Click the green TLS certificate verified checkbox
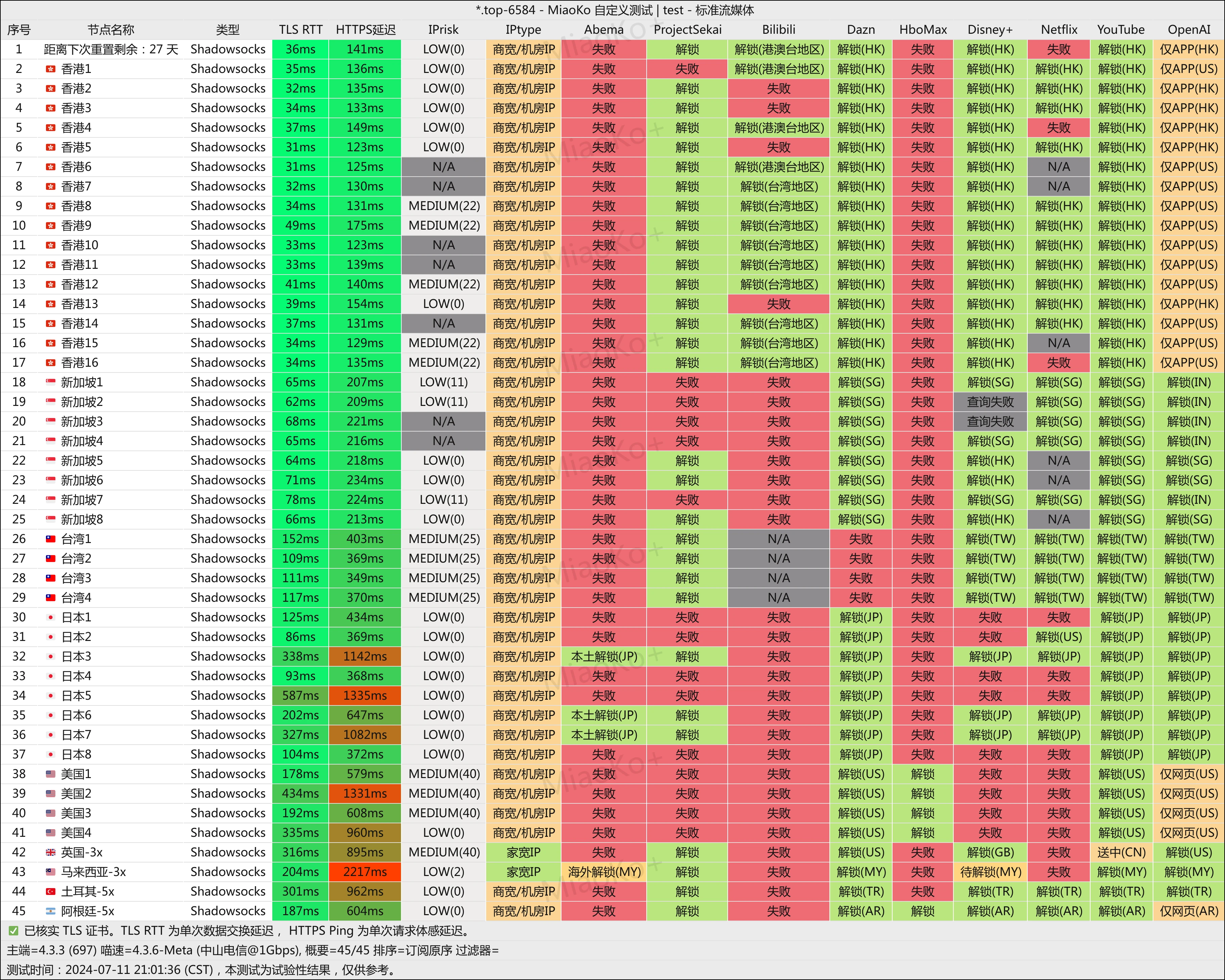Image resolution: width=1225 pixels, height=980 pixels. click(x=13, y=931)
